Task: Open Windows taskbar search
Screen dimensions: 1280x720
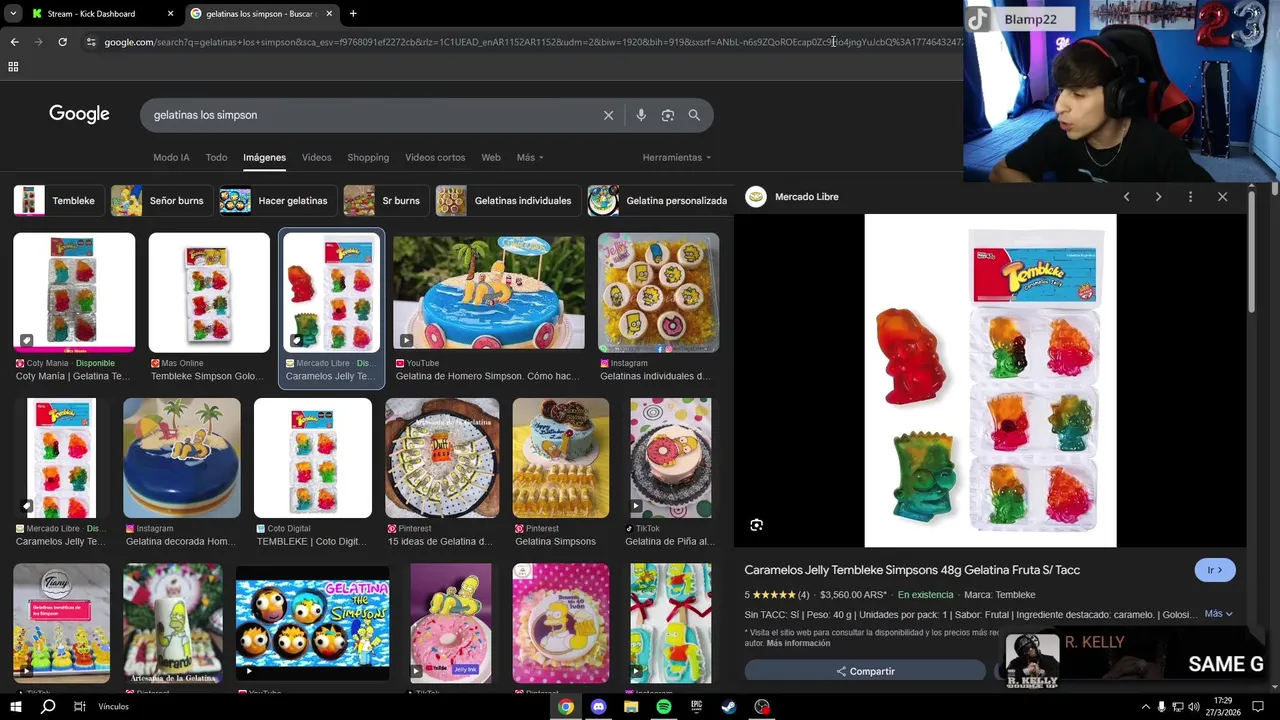Action: click(x=47, y=707)
